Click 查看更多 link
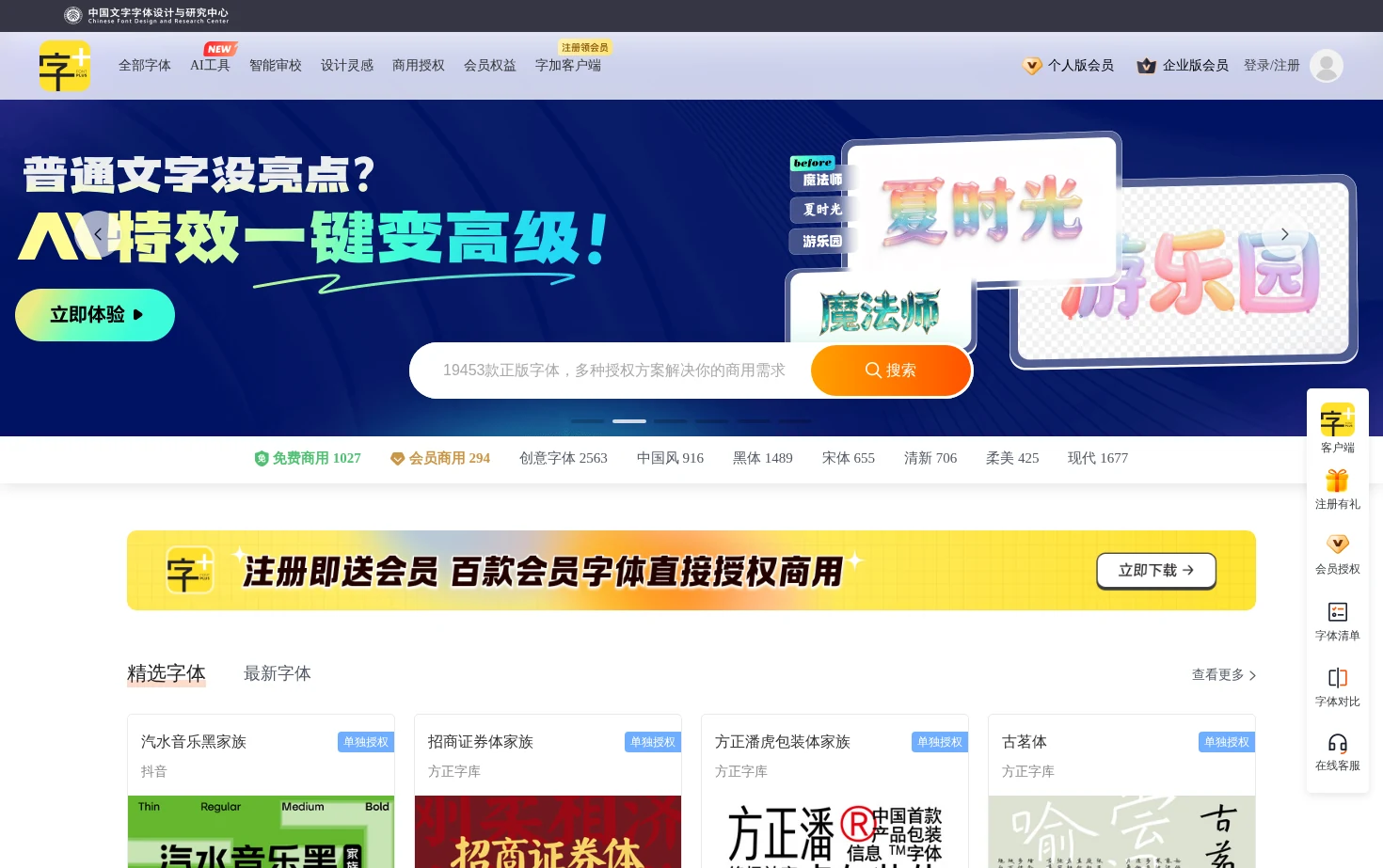 [x=1224, y=674]
